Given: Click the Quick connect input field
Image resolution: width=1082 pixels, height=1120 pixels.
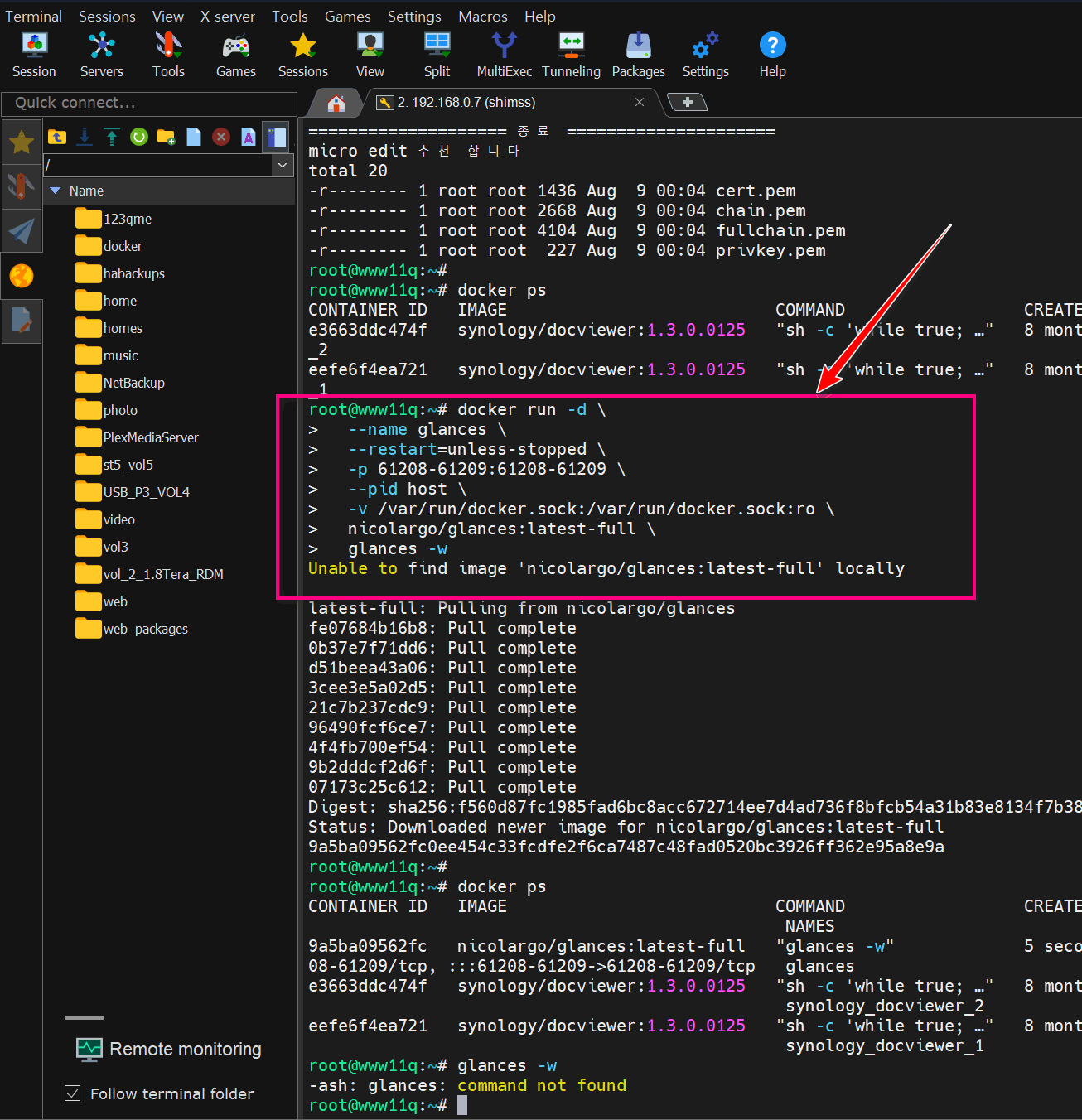Looking at the screenshot, I should [x=149, y=104].
